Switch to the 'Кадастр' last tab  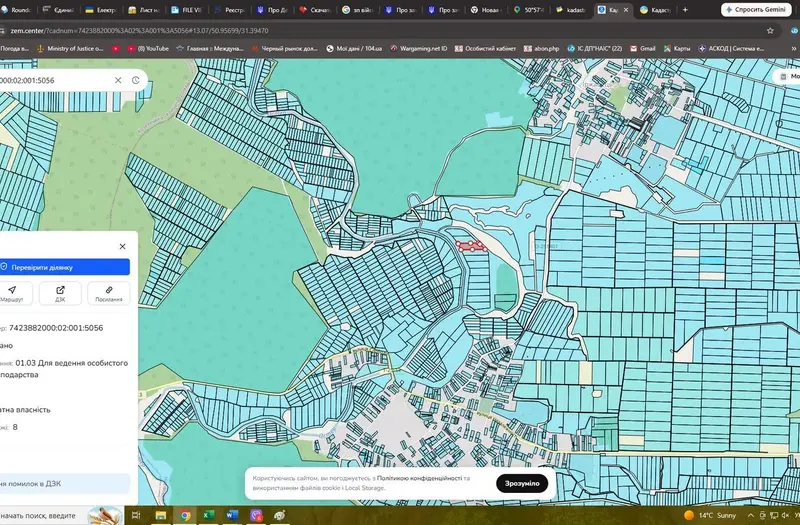pos(656,10)
